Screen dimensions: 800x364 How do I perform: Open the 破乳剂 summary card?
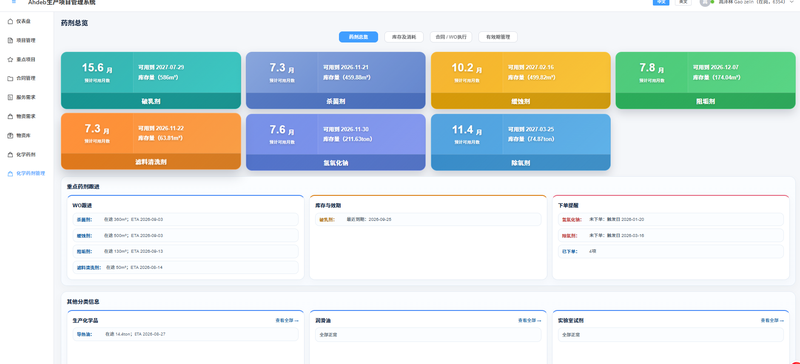pos(151,80)
